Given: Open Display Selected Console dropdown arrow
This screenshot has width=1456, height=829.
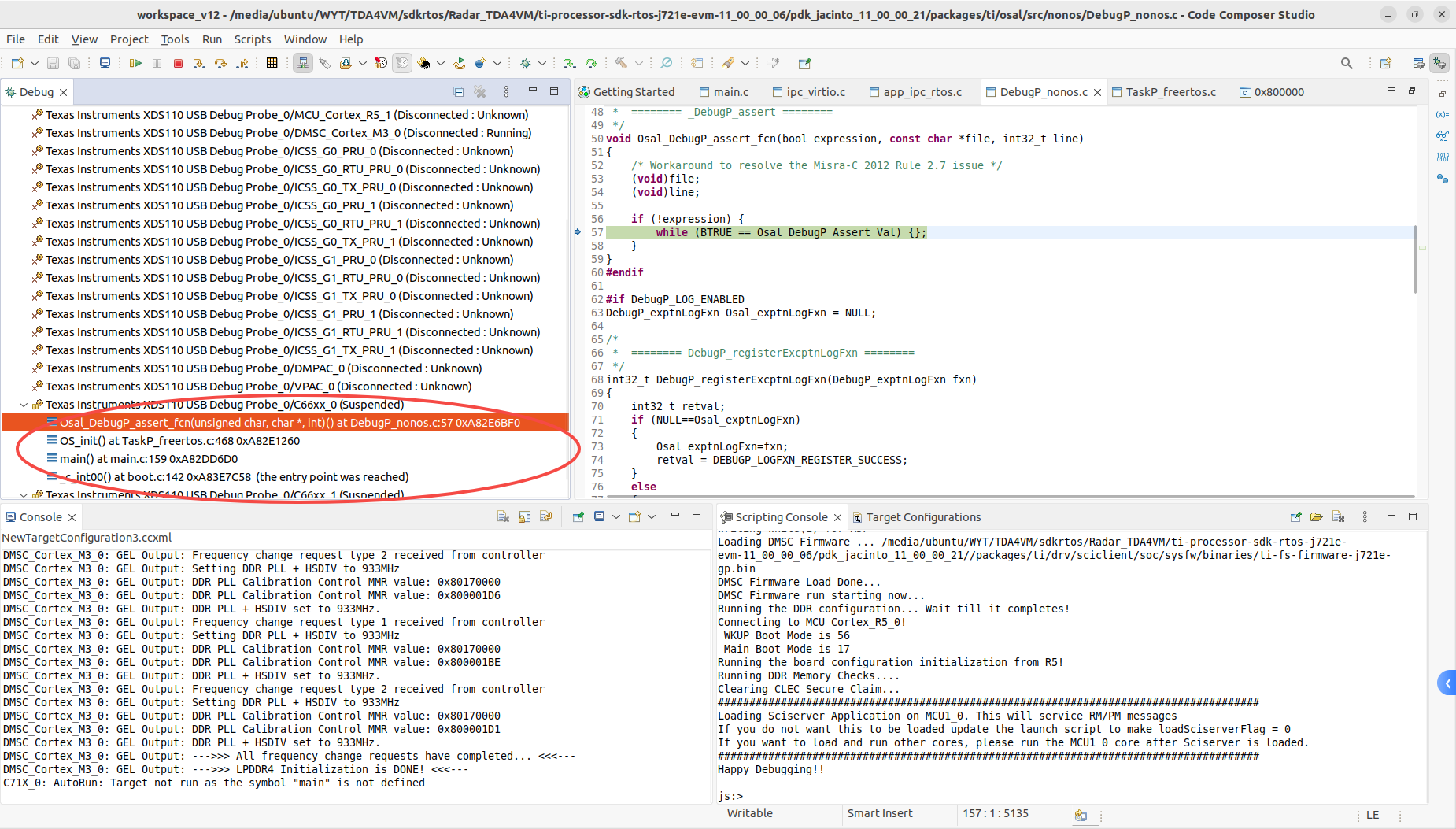Looking at the screenshot, I should [x=615, y=516].
